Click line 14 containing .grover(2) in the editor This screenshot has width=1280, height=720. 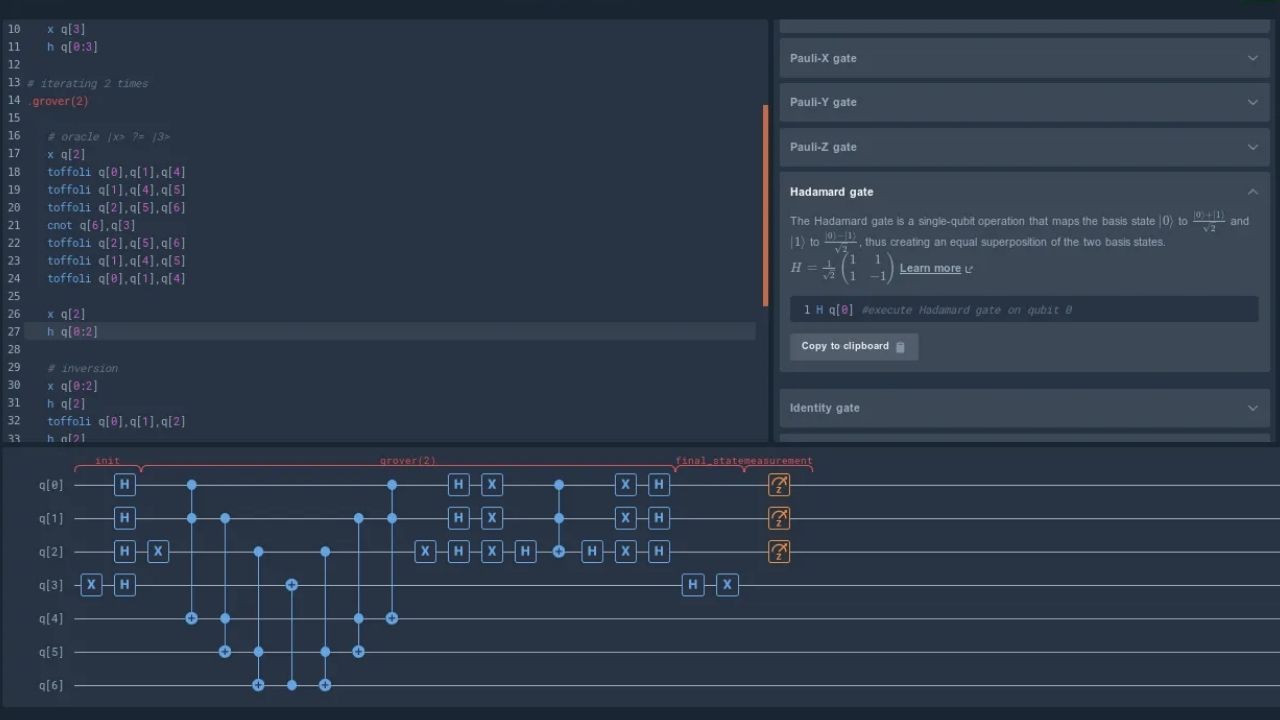click(x=55, y=100)
